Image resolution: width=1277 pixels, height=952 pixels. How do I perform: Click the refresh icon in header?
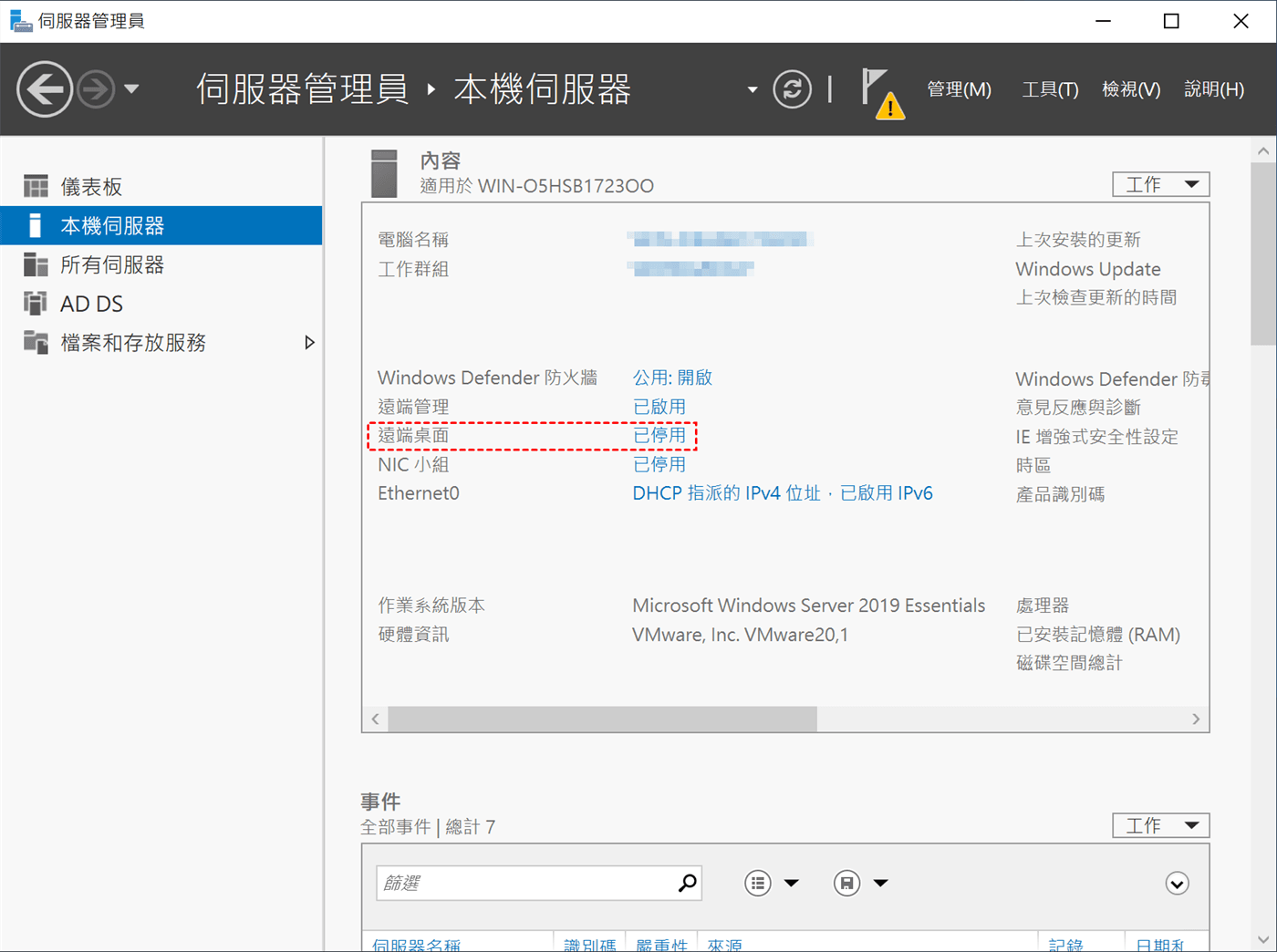pos(792,89)
